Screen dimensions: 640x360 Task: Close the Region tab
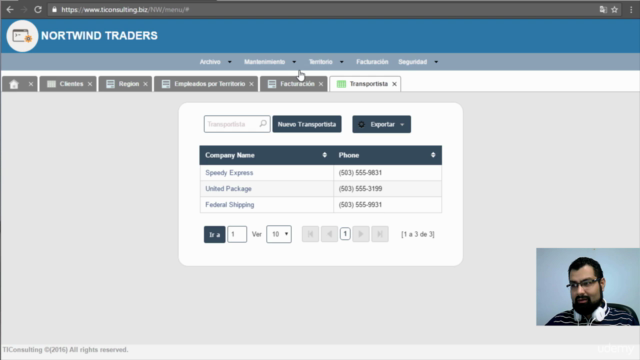pyautogui.click(x=145, y=84)
